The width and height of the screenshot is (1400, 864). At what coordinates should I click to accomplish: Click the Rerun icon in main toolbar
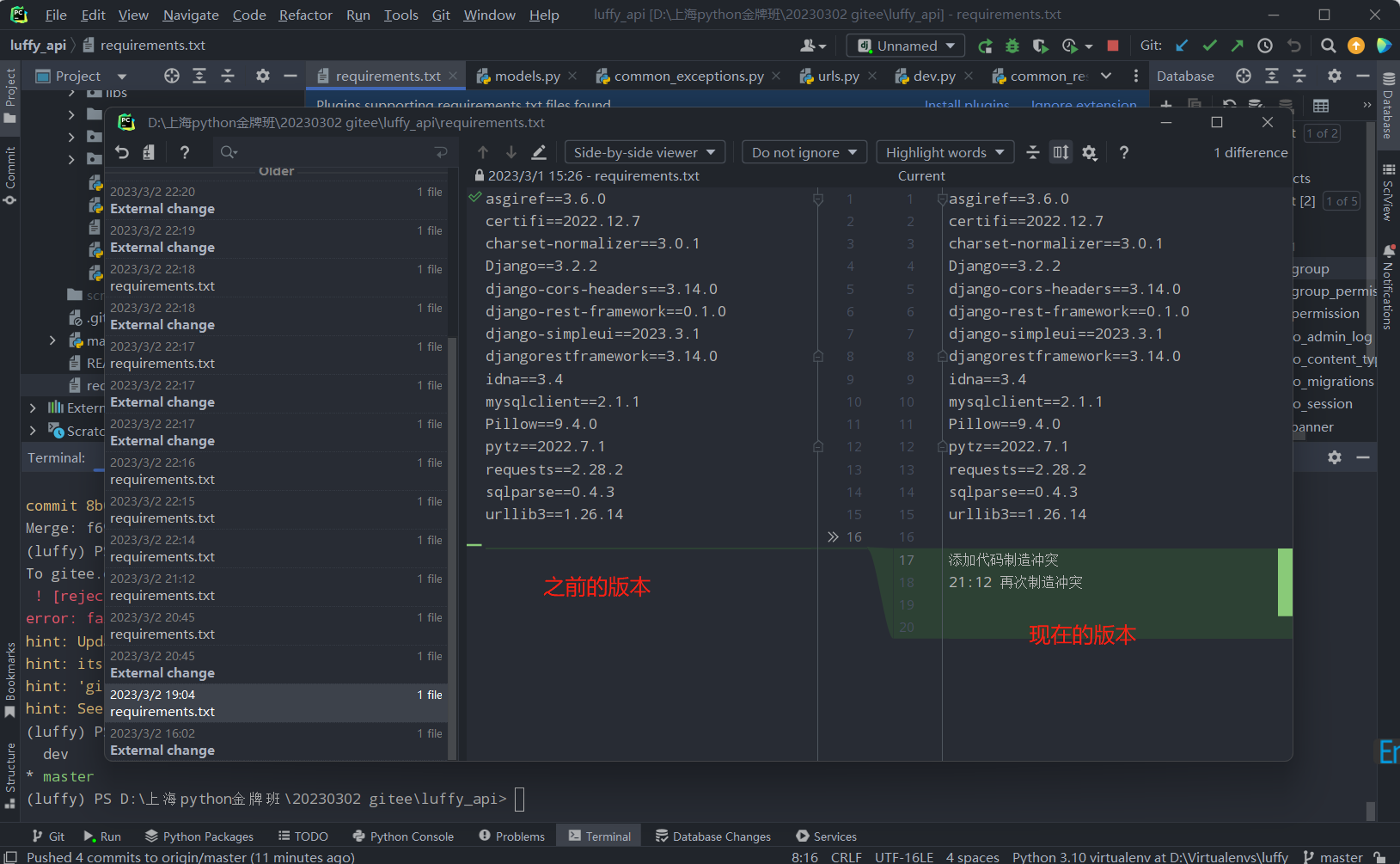pos(986,46)
